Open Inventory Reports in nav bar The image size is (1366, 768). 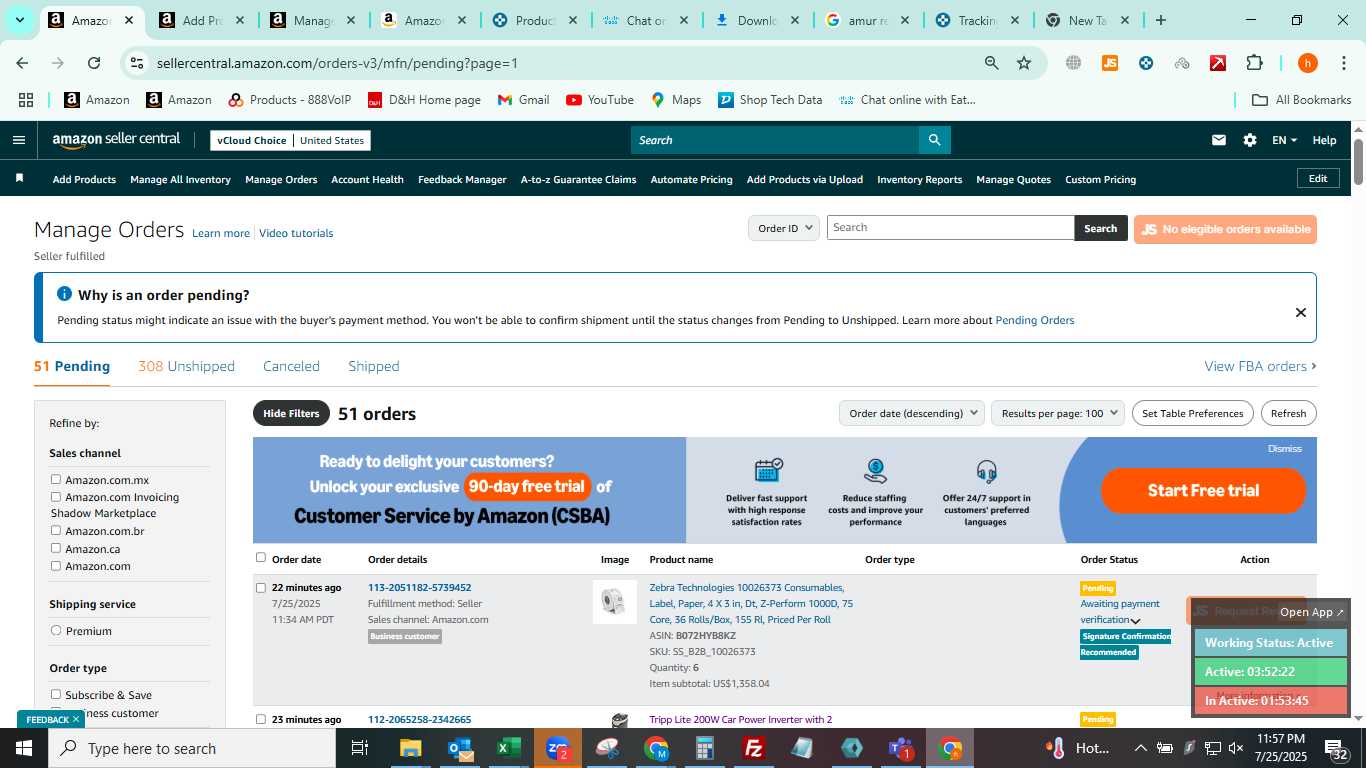click(x=919, y=179)
